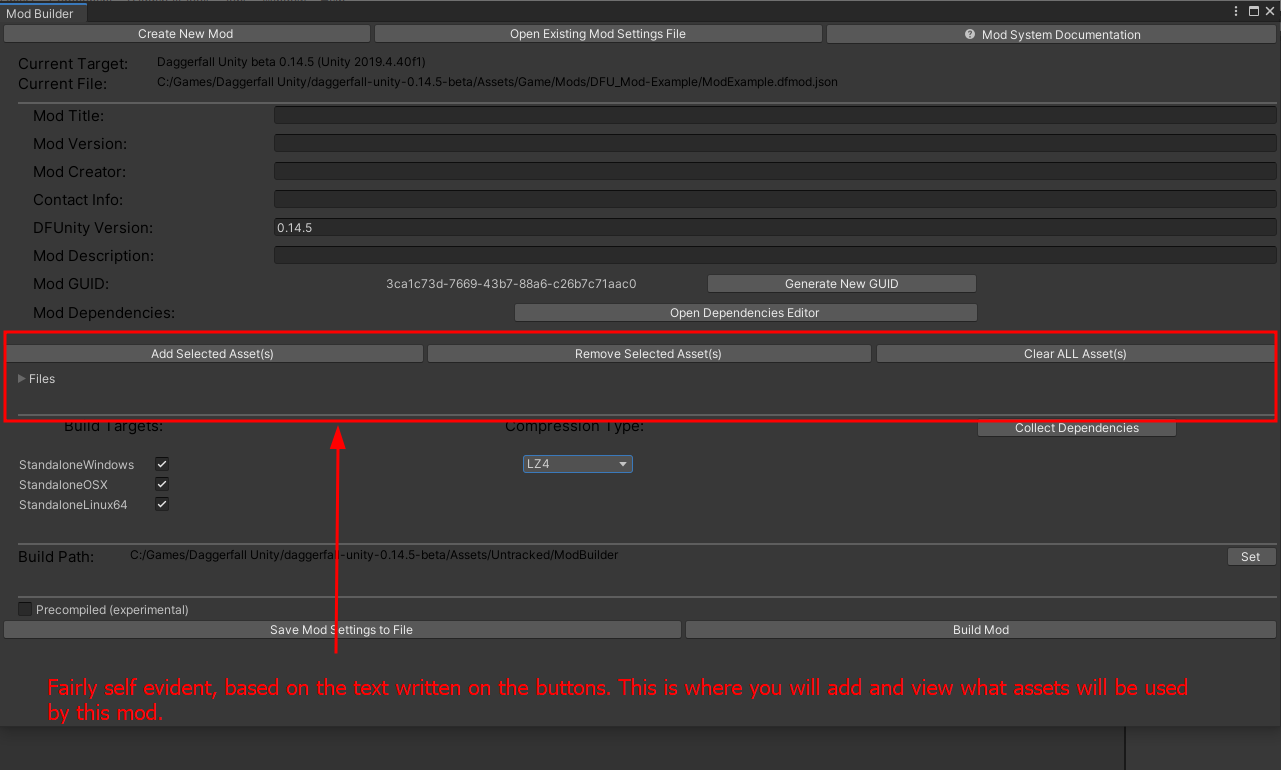This screenshot has width=1281, height=770.
Task: Toggle the StandaloneWindows build target checkbox
Action: coord(162,464)
